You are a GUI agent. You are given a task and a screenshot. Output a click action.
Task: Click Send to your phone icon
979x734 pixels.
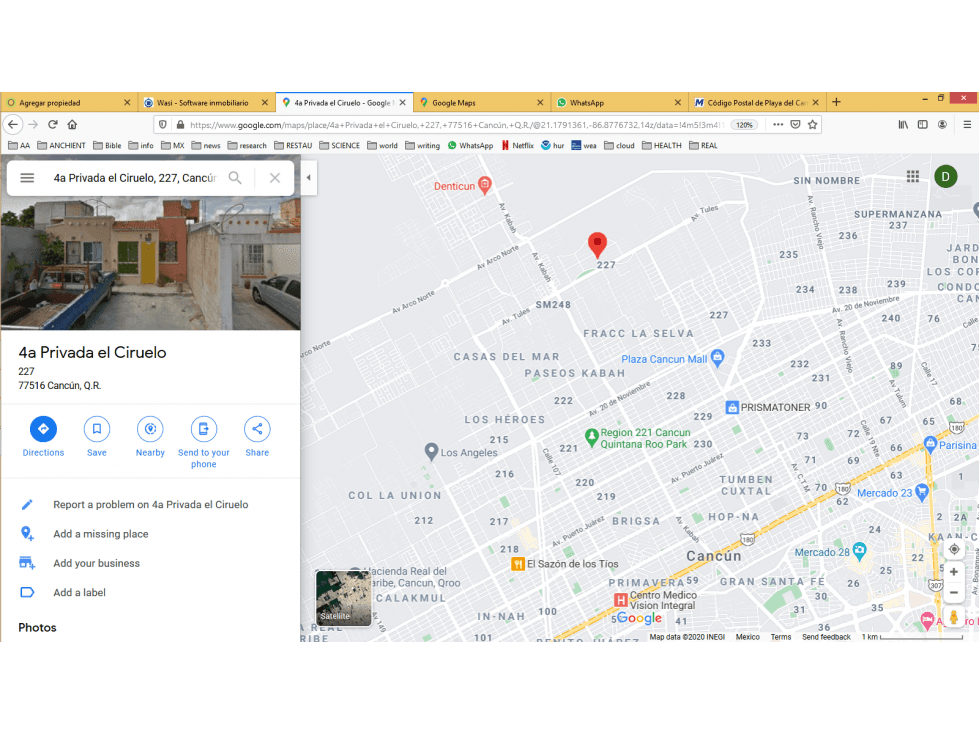click(x=204, y=429)
